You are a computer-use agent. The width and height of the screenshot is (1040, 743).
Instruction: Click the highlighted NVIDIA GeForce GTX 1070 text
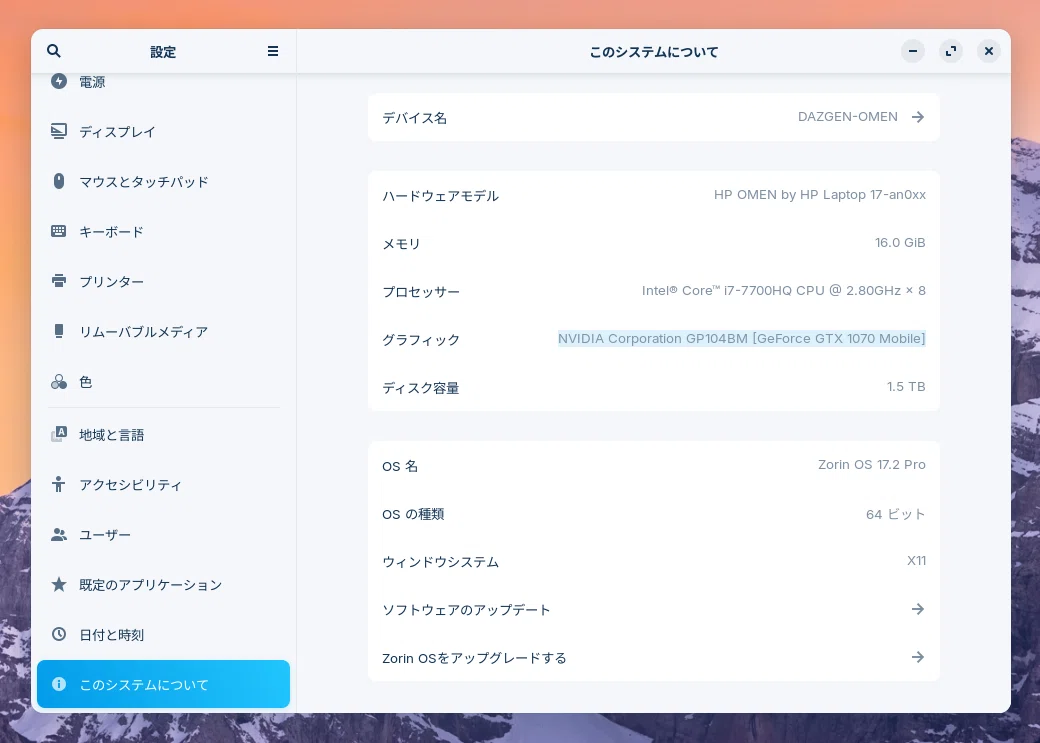click(742, 338)
